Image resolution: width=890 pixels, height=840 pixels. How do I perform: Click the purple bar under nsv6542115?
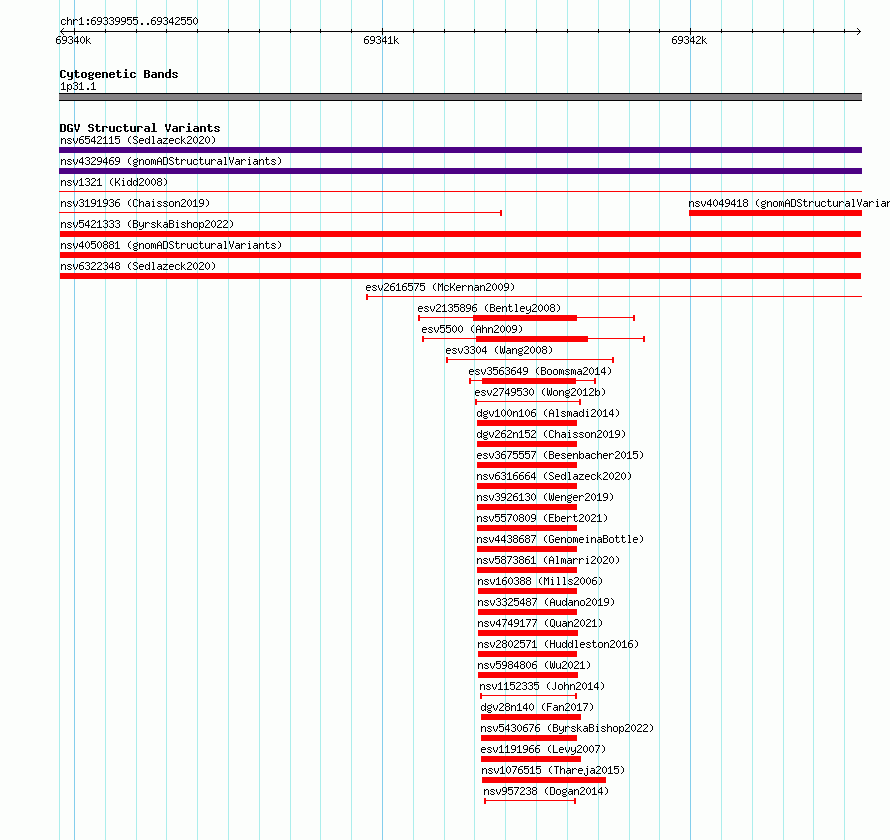point(460,150)
